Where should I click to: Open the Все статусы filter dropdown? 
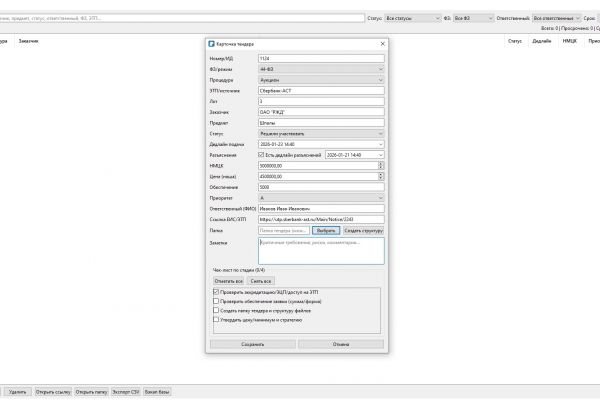[x=412, y=18]
